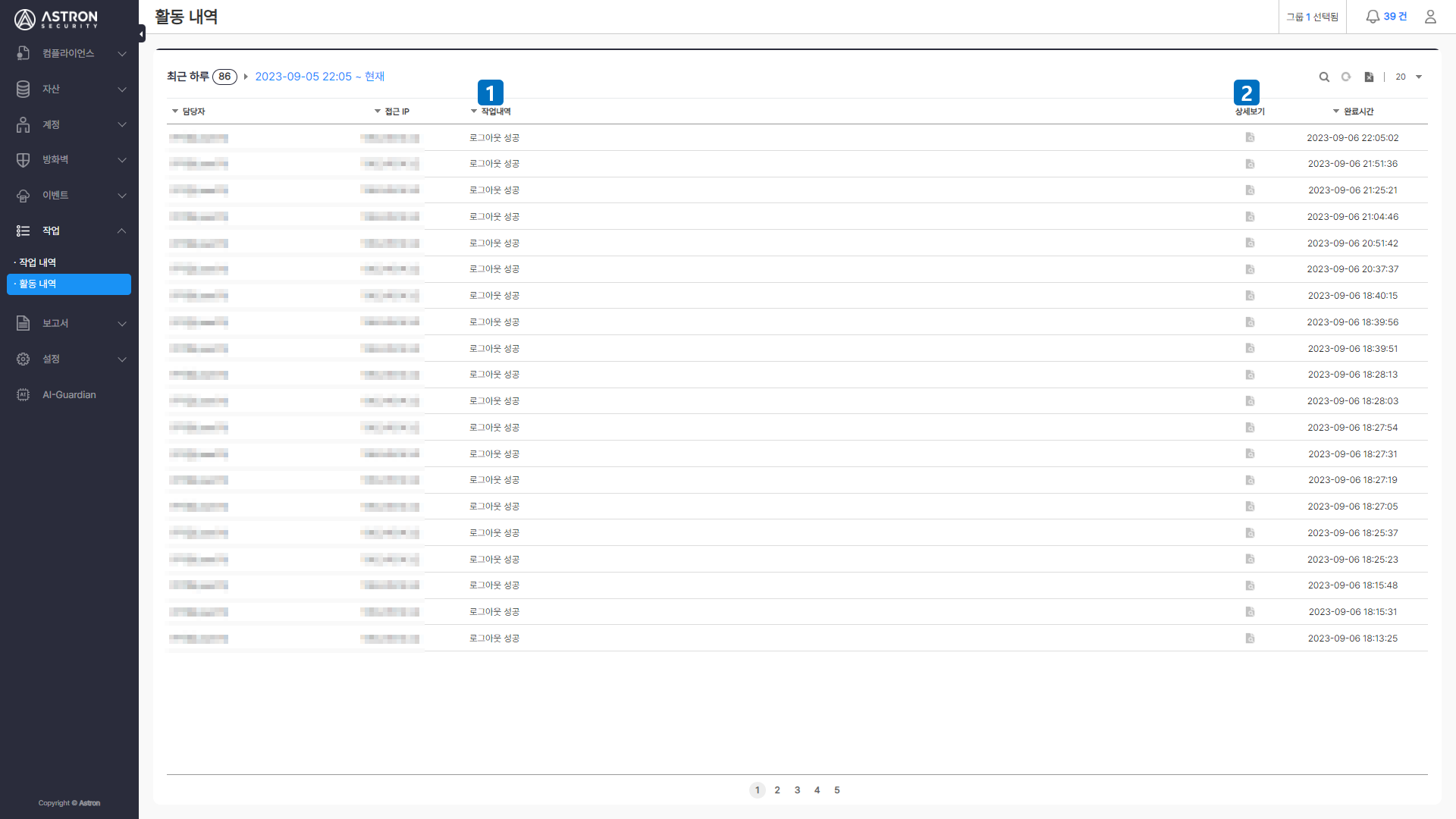View details of the 18:13:25 row

[1250, 639]
